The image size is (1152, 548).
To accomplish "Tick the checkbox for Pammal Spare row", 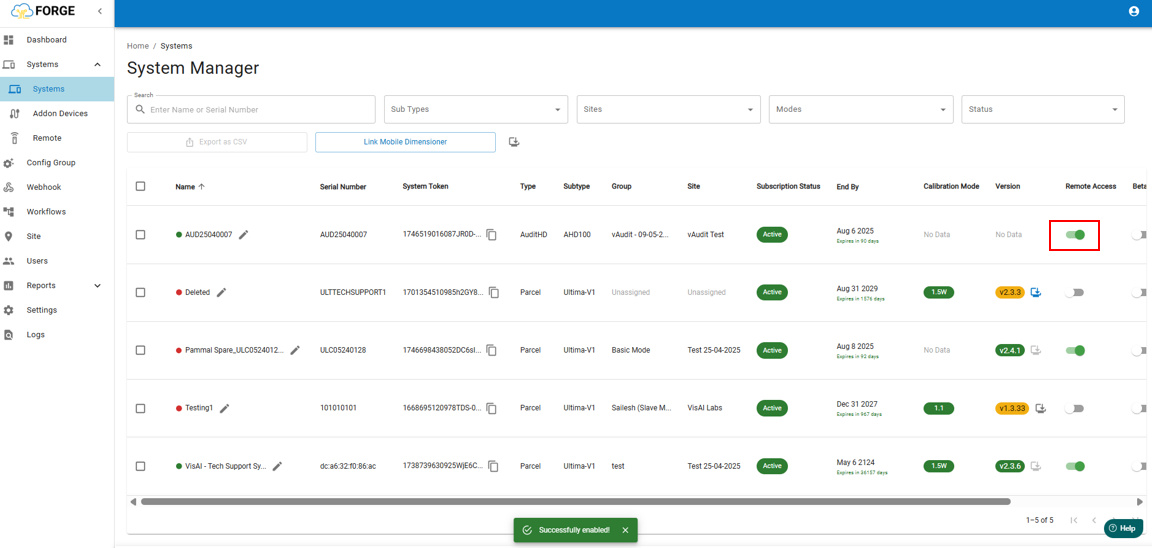I will tap(140, 351).
